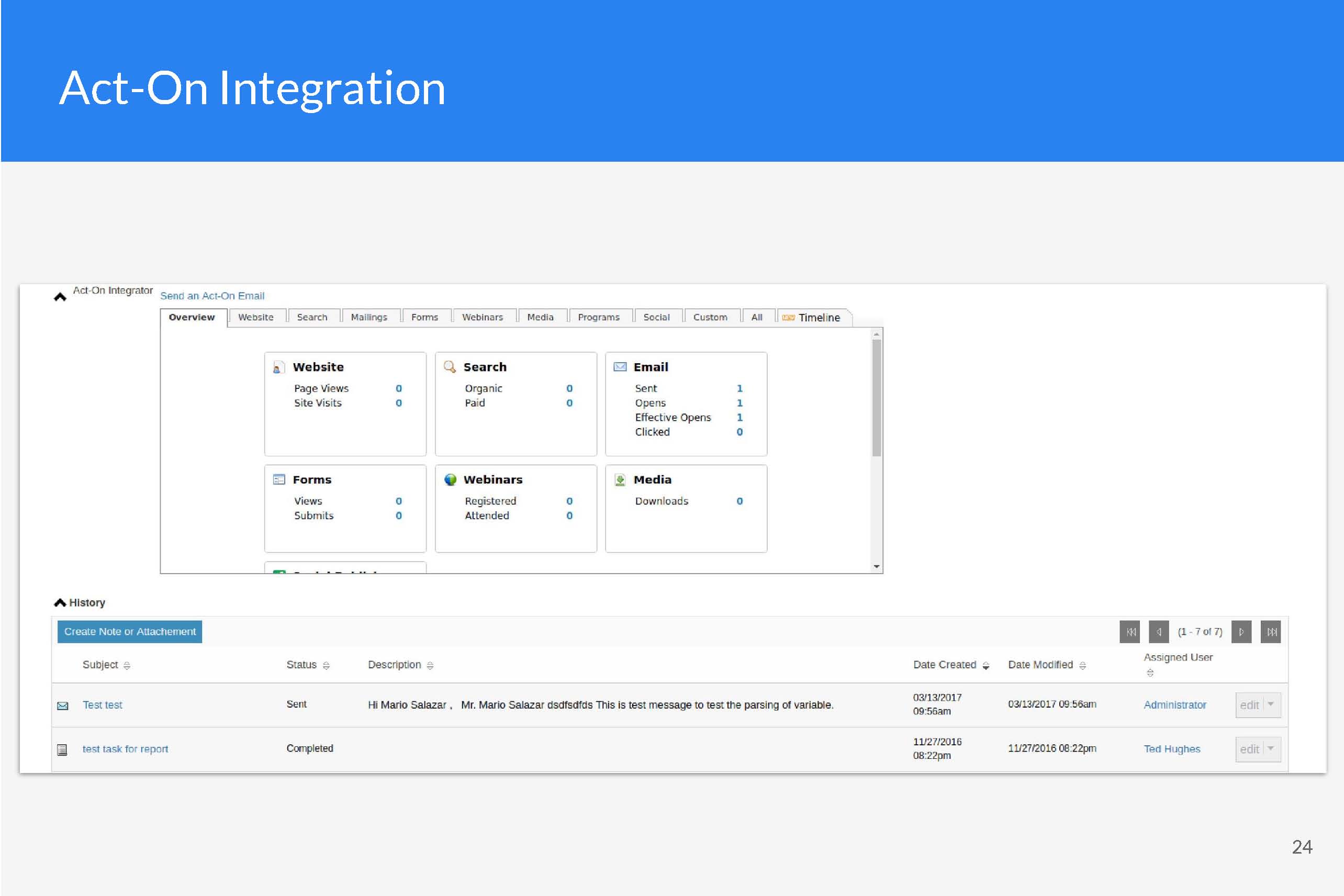Image resolution: width=1344 pixels, height=896 pixels.
Task: Click the Forms Submits count value
Action: 399,516
